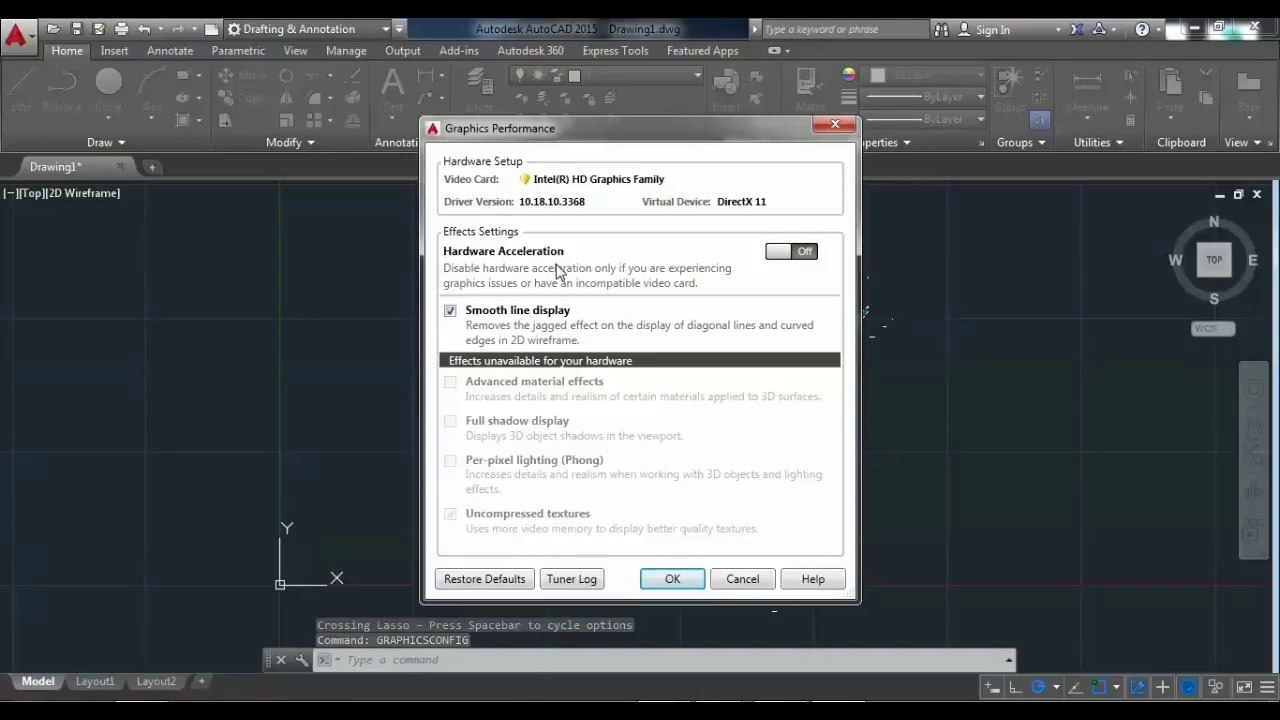The height and width of the screenshot is (720, 1280).
Task: Click the Help question mark icon in title bar
Action: pyautogui.click(x=1143, y=29)
